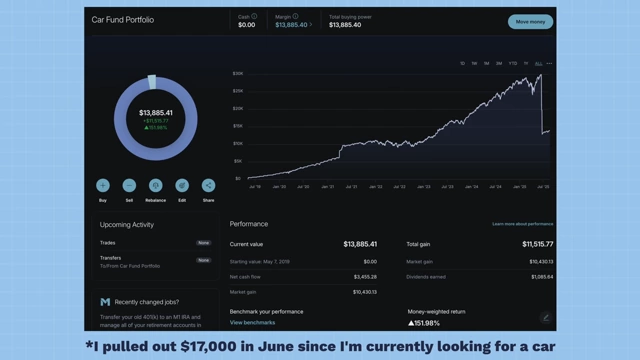Click the M1 logo in the jobs card
Screen dimensions: 640x360
pyautogui.click(x=105, y=302)
